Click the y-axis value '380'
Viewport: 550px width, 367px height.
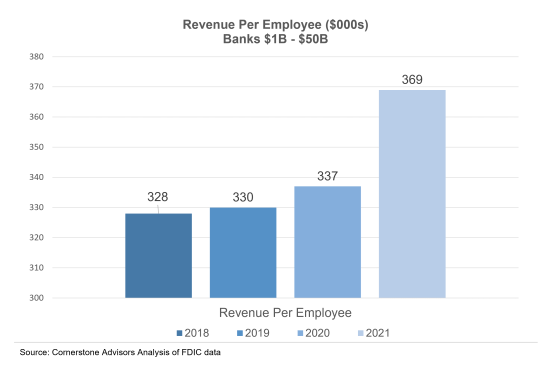point(36,57)
